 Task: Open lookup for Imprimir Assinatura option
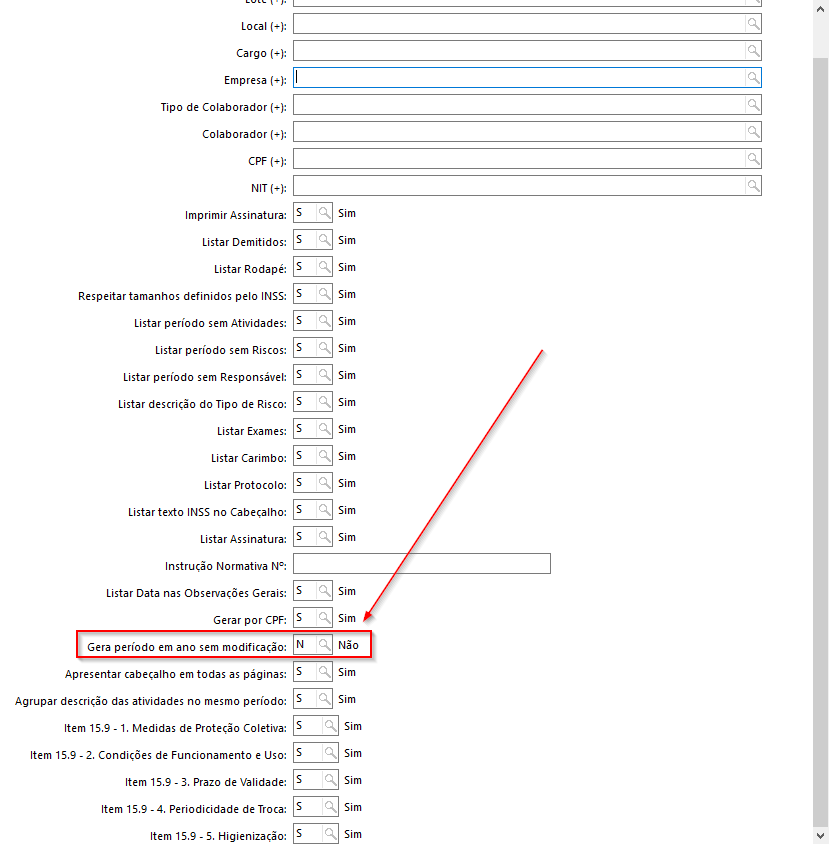(x=324, y=213)
